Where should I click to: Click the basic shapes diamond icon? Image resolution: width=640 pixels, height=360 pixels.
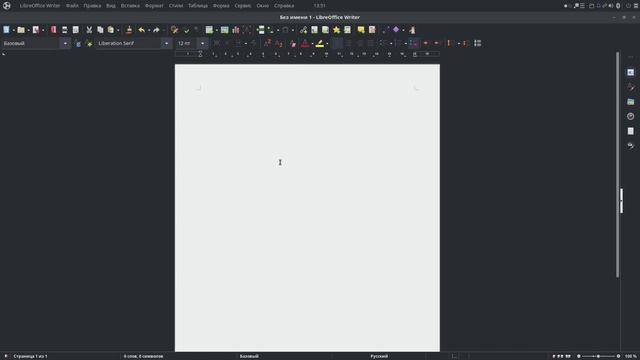click(396, 30)
